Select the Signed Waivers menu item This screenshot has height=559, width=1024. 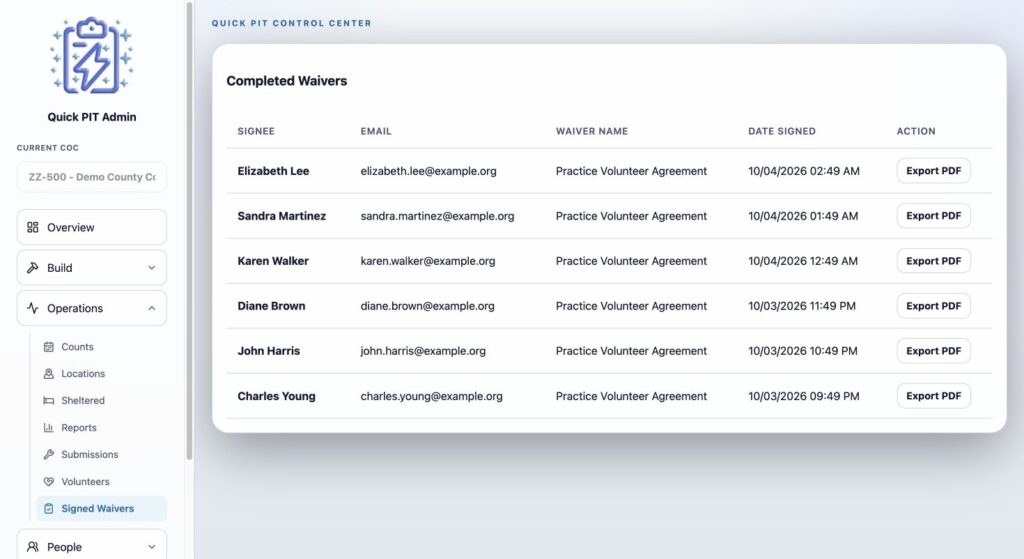click(101, 509)
